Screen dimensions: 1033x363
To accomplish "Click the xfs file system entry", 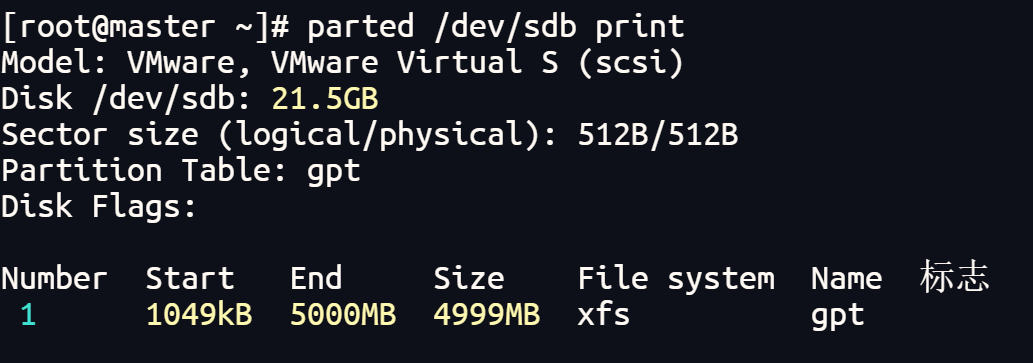I will click(604, 315).
